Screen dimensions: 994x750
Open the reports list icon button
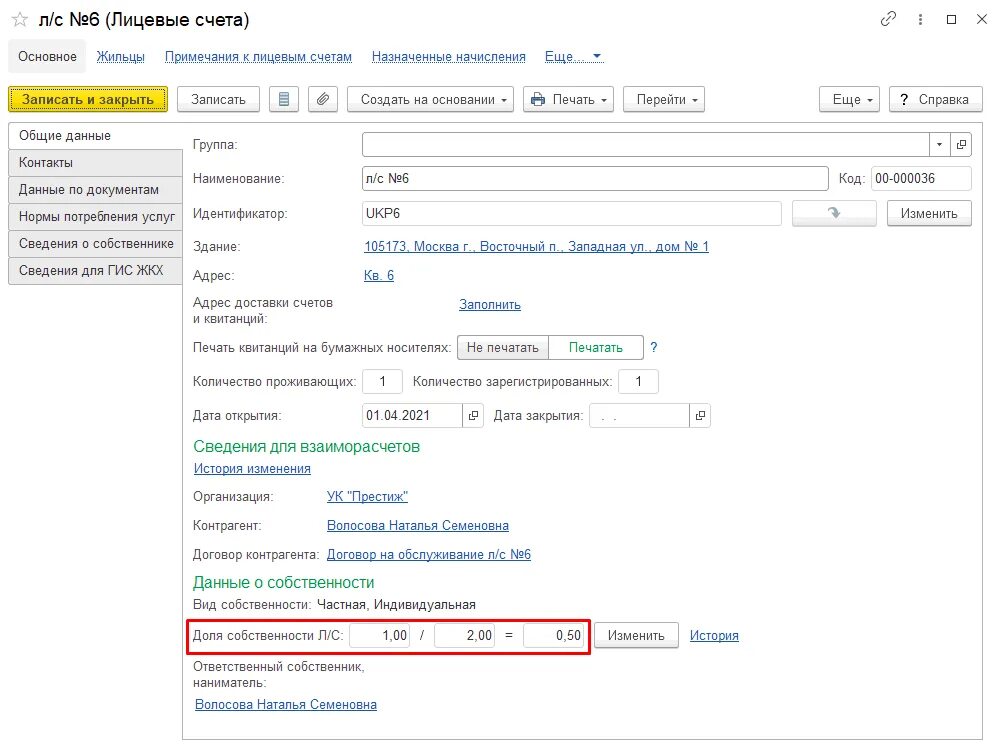pos(284,100)
